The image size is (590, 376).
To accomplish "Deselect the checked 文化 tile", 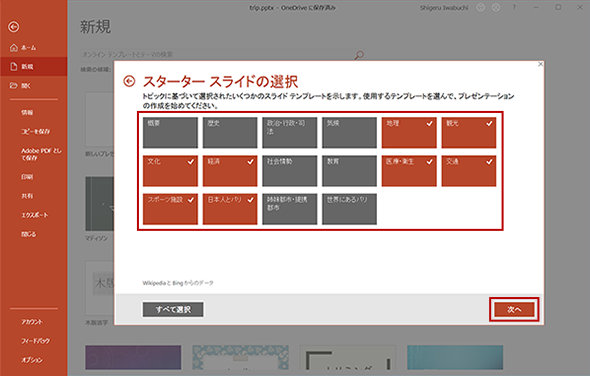I will point(170,171).
